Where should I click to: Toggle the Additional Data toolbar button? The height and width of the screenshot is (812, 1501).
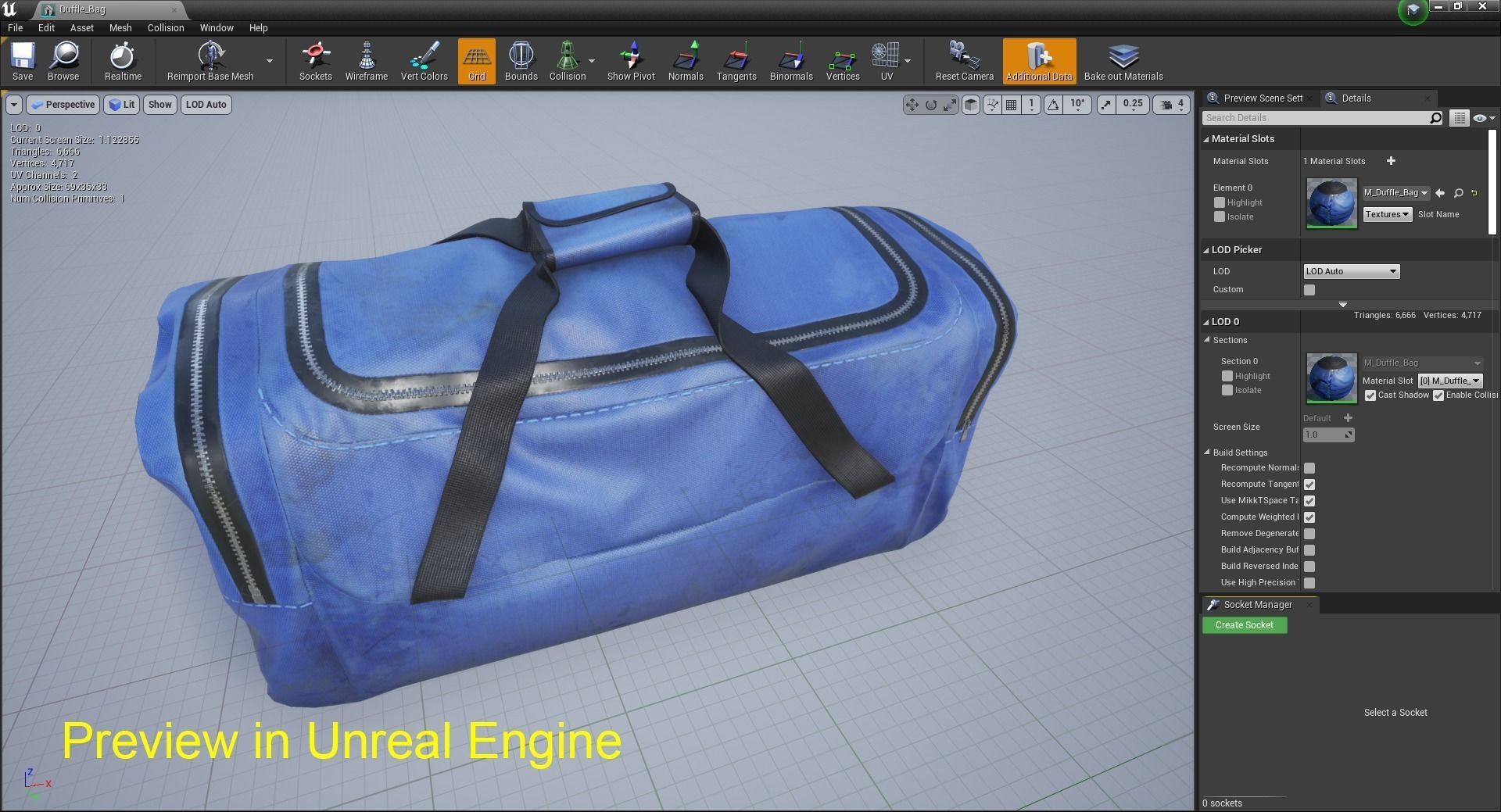coord(1039,61)
